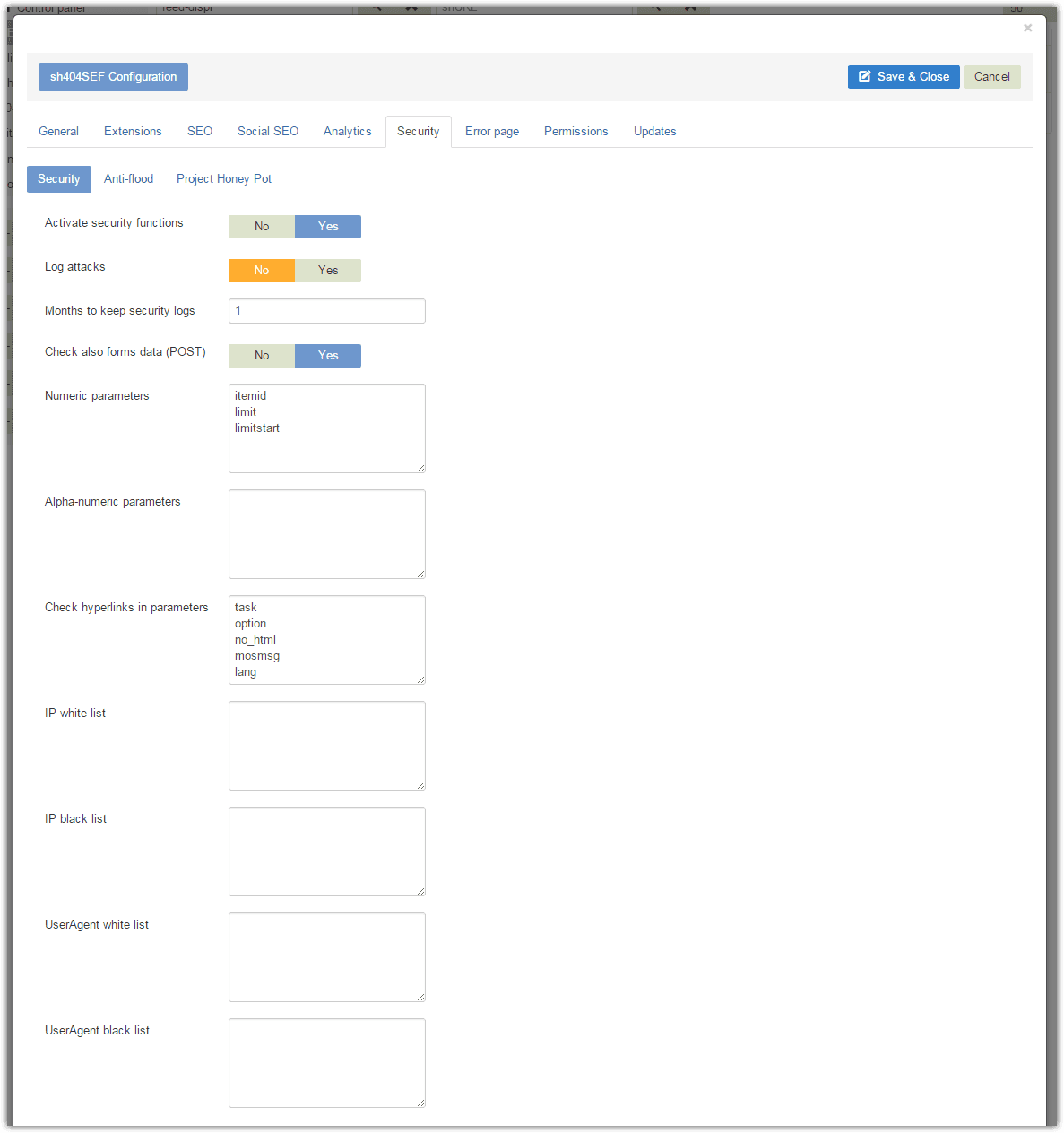The height and width of the screenshot is (1133, 1064).
Task: Select the main Security tab
Action: click(x=419, y=132)
